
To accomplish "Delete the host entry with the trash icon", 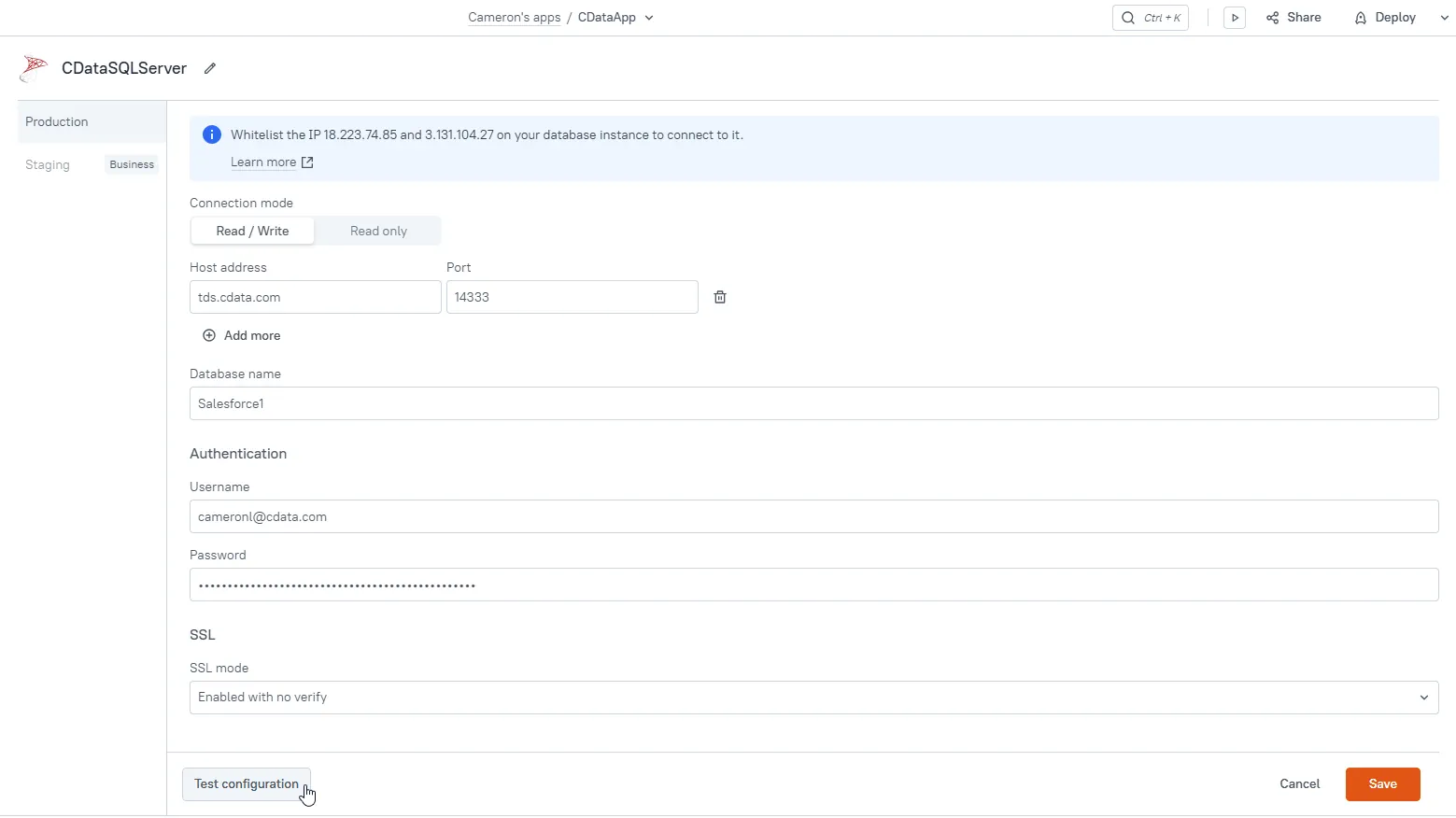I will [720, 297].
